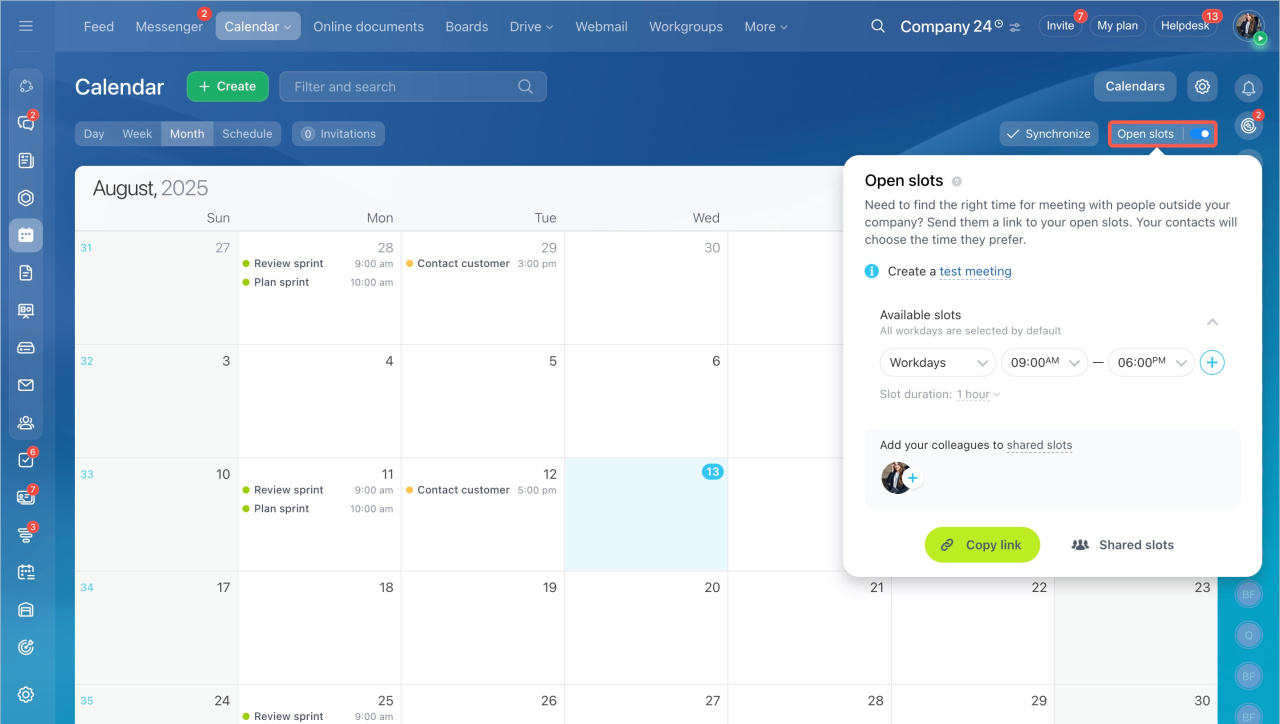The image size is (1280, 724).
Task: Open Helpdesk button with badge 13
Action: (x=1185, y=26)
